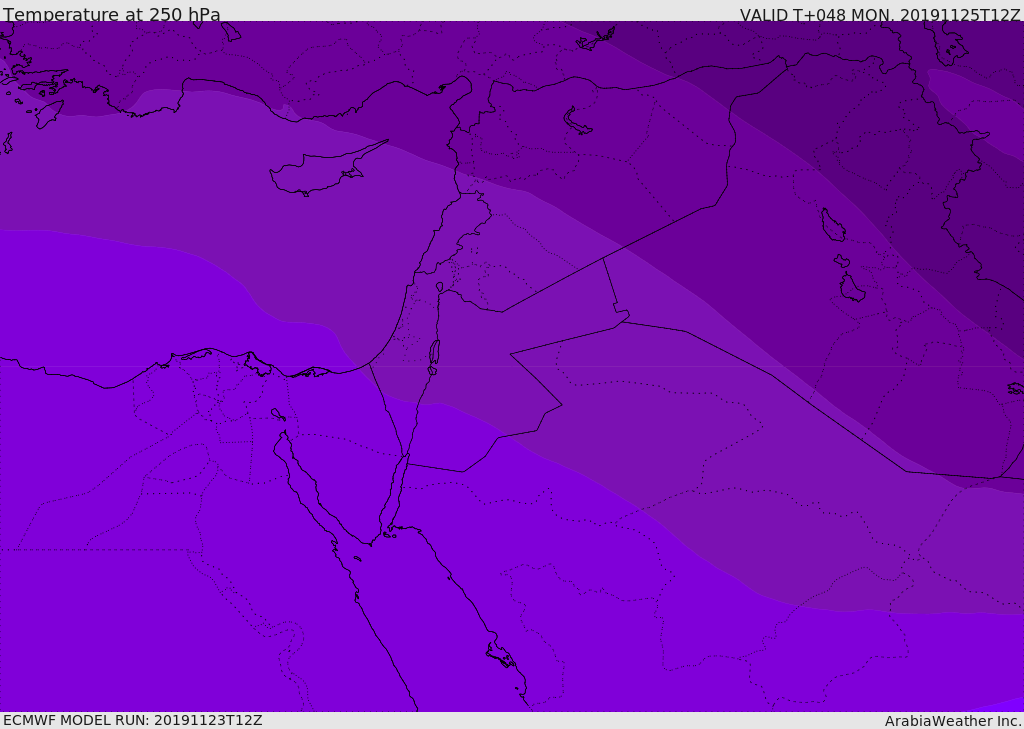Click the ECMWF MODEL RUN label
The height and width of the screenshot is (729, 1024).
tap(133, 721)
